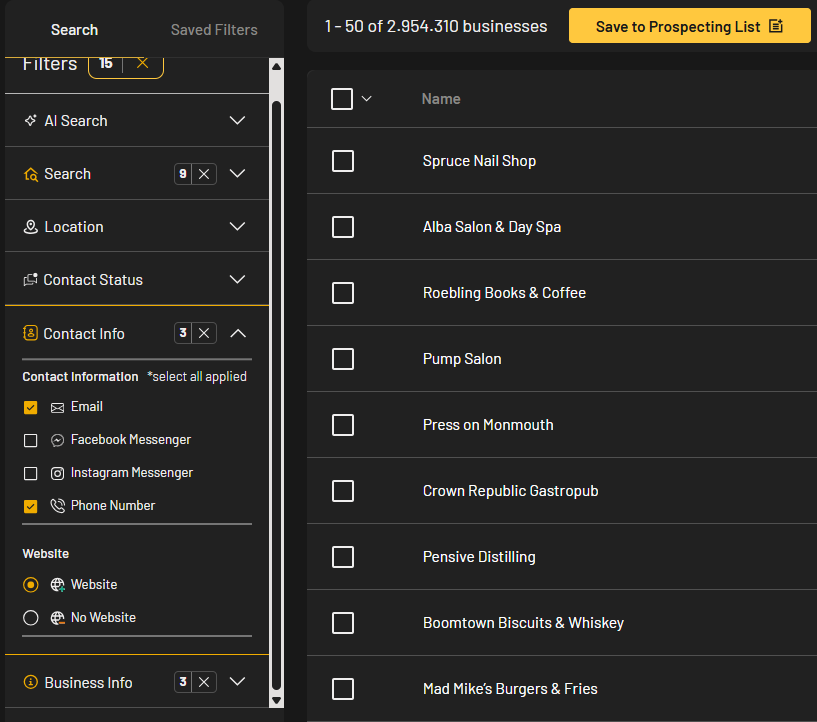Check the Instagram Messenger checkbox
The image size is (817, 722).
click(31, 474)
